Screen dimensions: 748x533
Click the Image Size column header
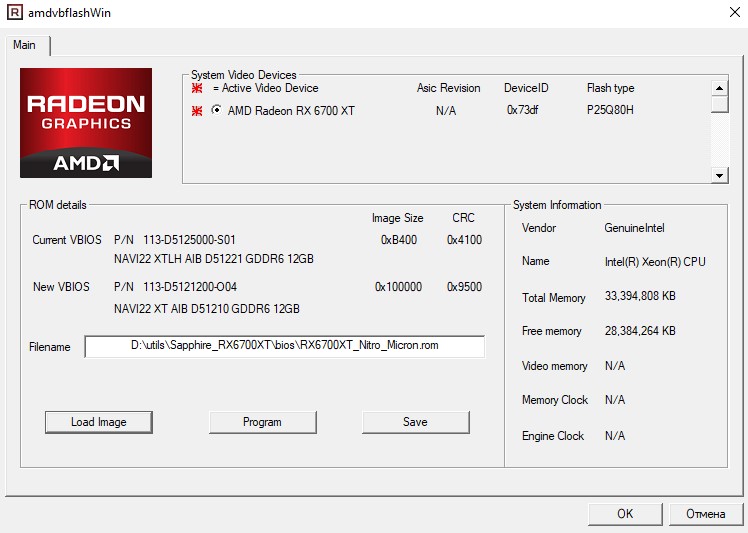tap(397, 218)
